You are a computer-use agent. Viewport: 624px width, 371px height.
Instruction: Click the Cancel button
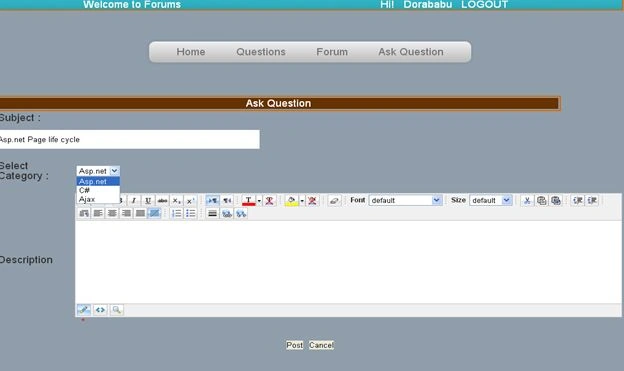click(322, 345)
